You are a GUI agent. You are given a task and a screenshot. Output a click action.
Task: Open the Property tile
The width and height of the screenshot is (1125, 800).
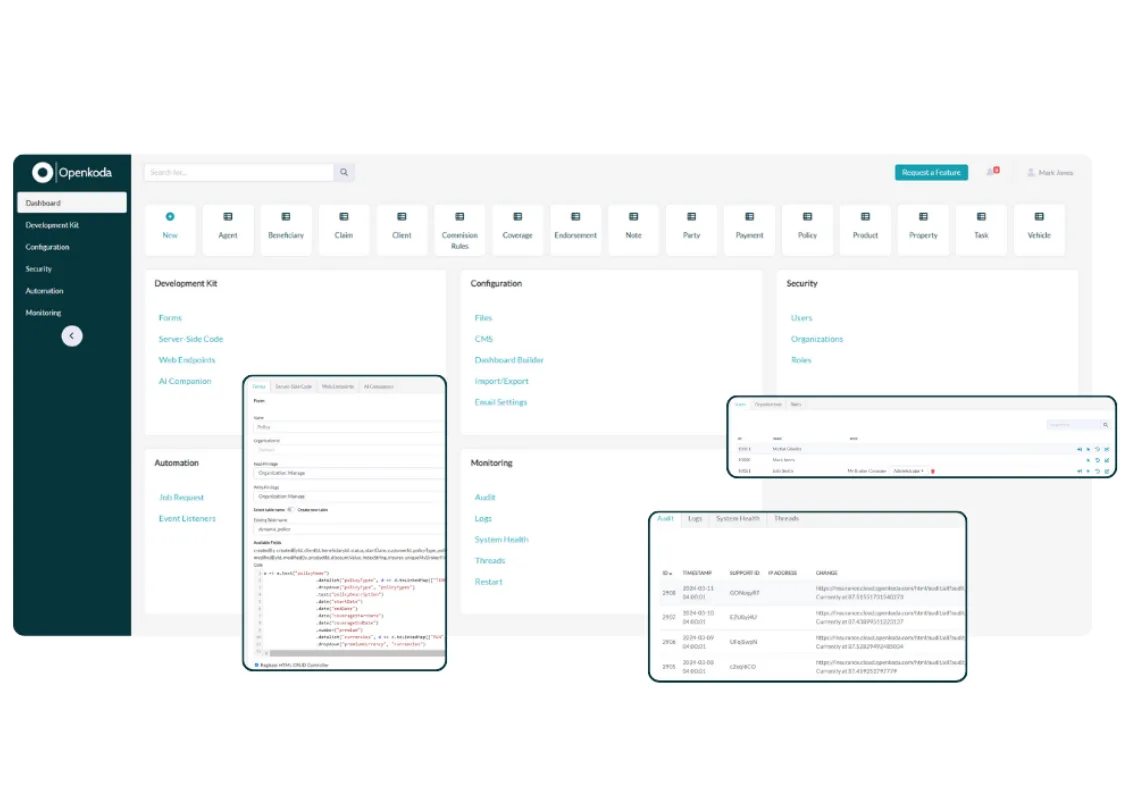923,230
